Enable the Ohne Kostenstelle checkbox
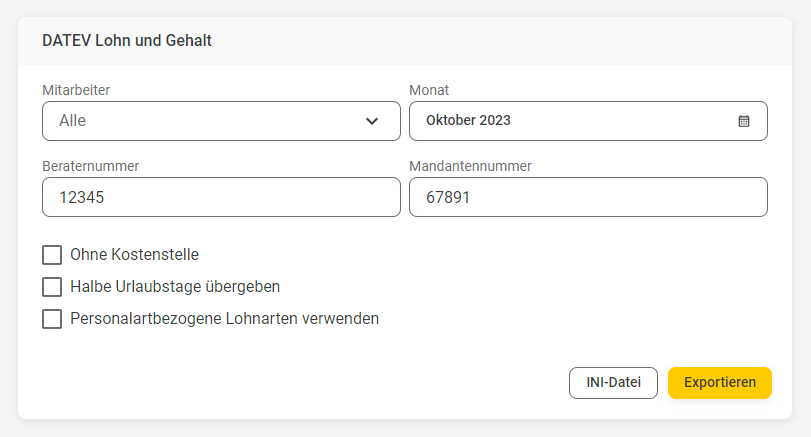This screenshot has height=437, width=811. tap(52, 255)
